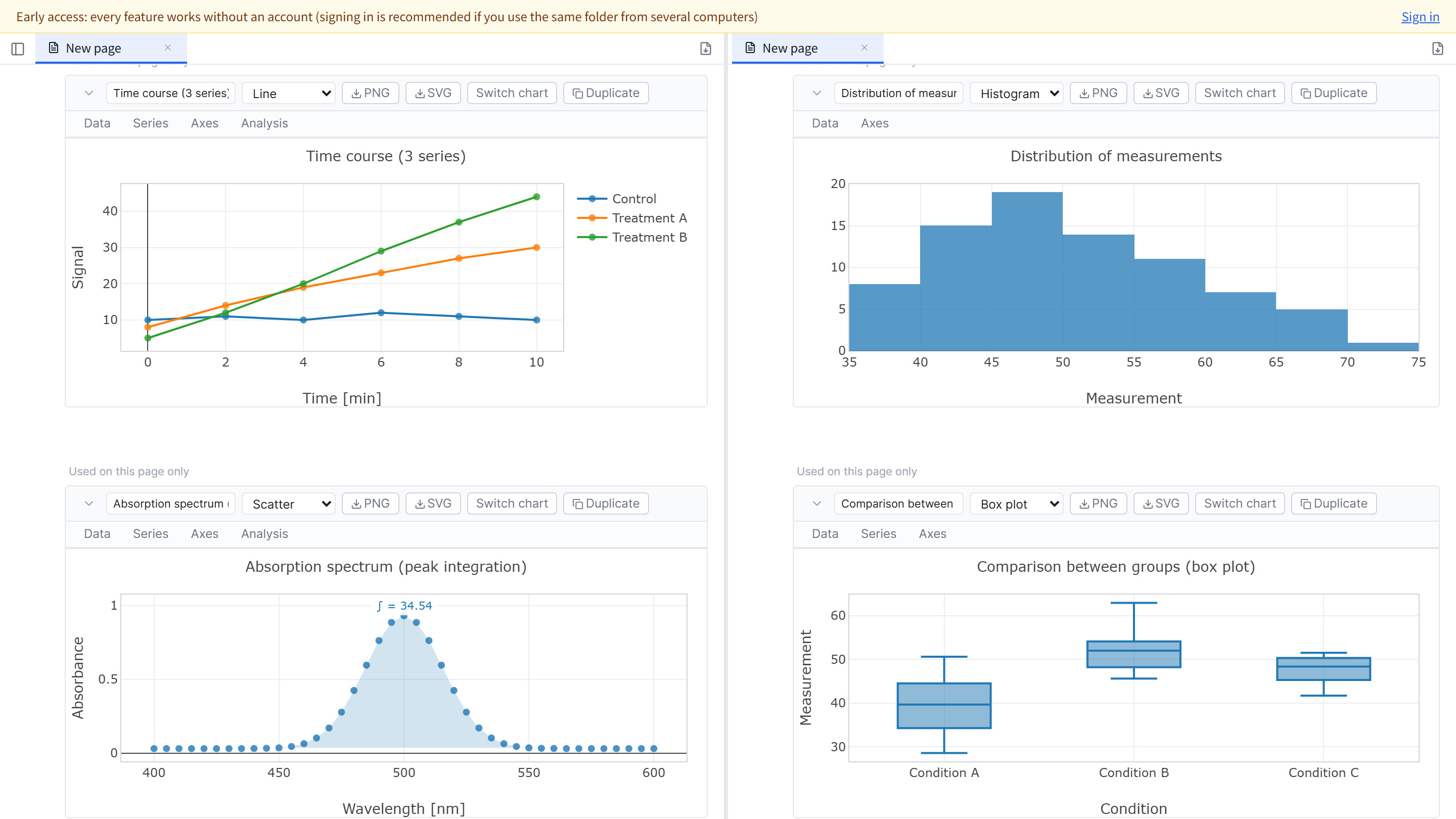Open Series tab of Time course chart
Viewport: 1456px width, 819px height.
point(150,123)
